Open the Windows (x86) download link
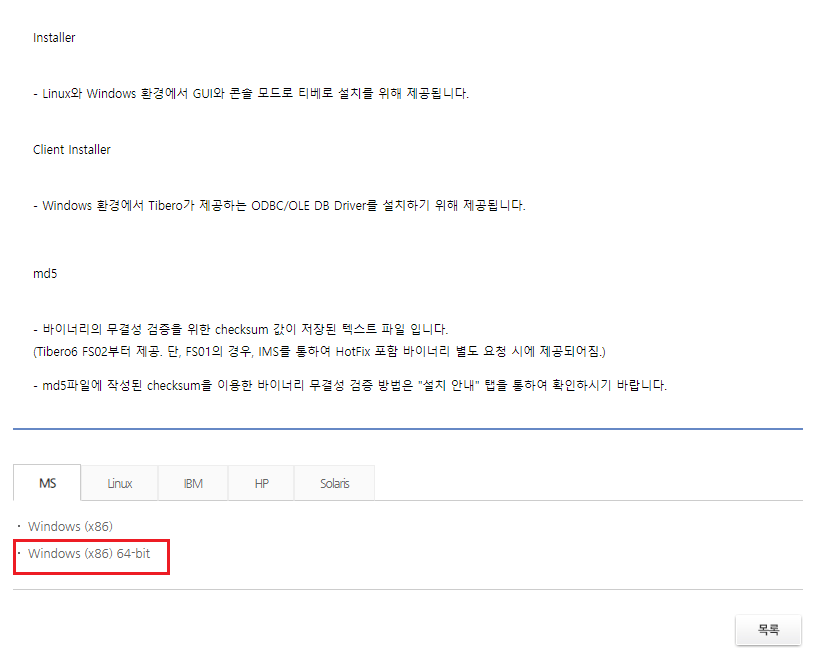This screenshot has height=670, width=827. 70,527
